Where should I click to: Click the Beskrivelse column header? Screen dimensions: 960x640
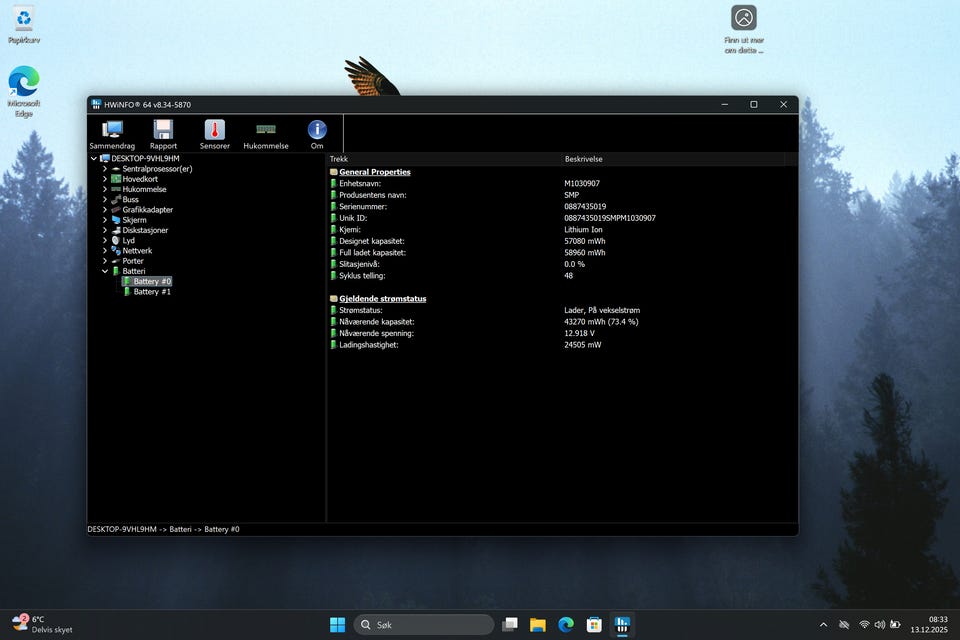tap(583, 159)
